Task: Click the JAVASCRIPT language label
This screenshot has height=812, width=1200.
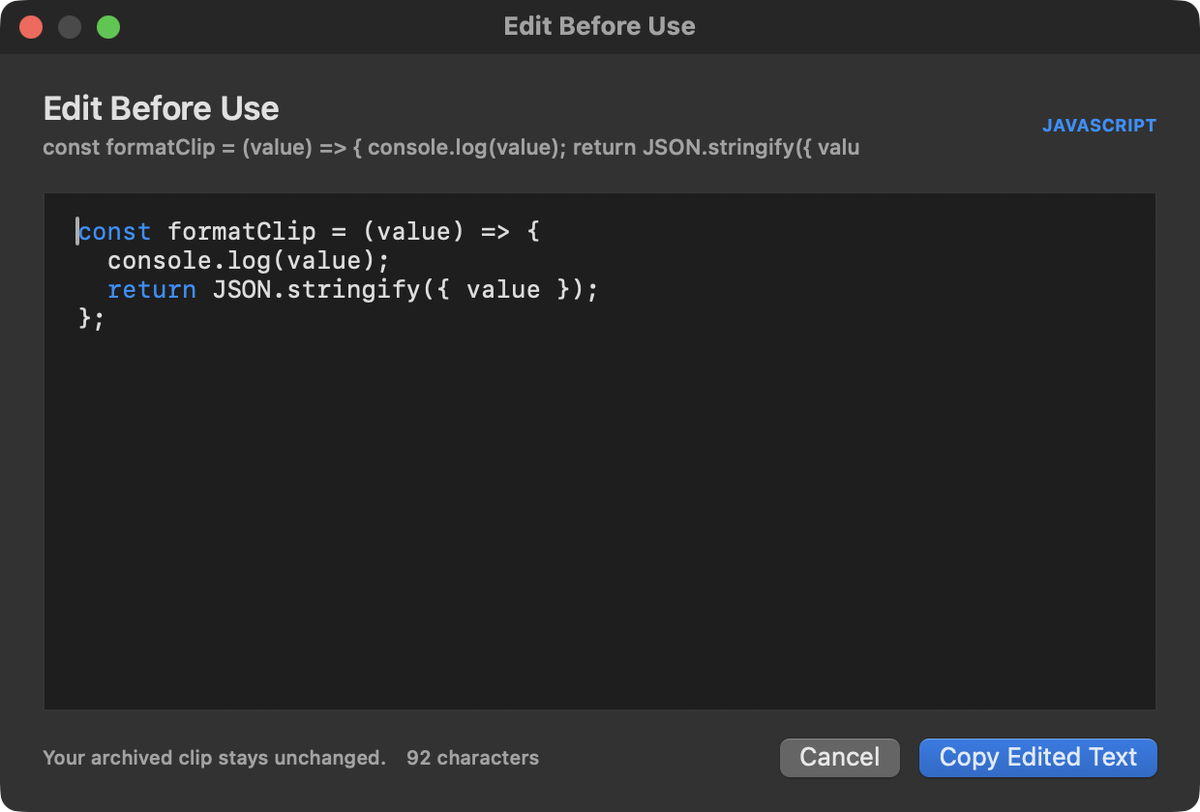Action: pos(1099,126)
